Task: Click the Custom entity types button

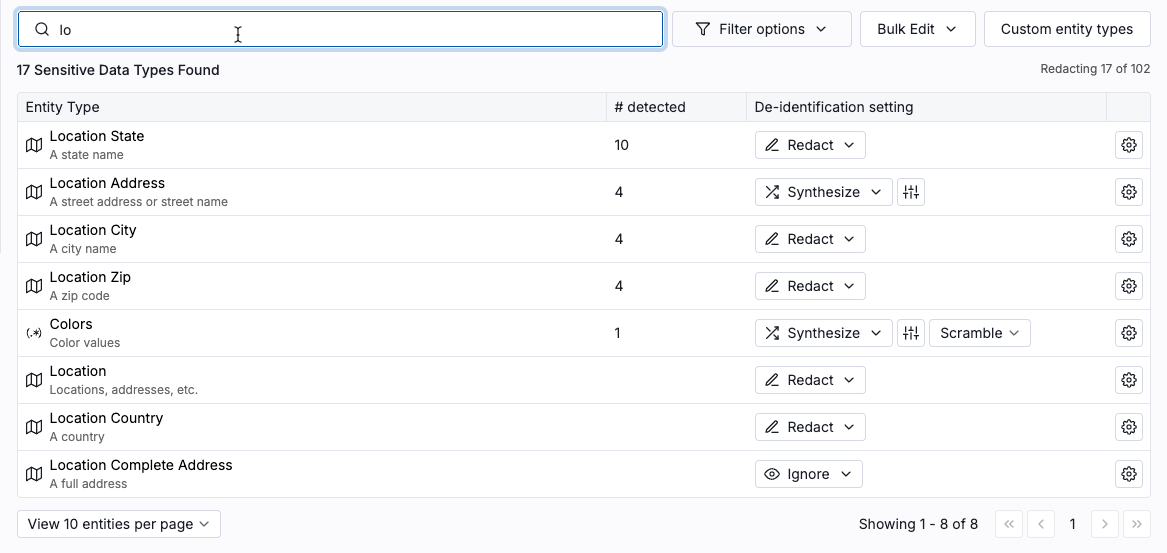Action: (x=1067, y=29)
